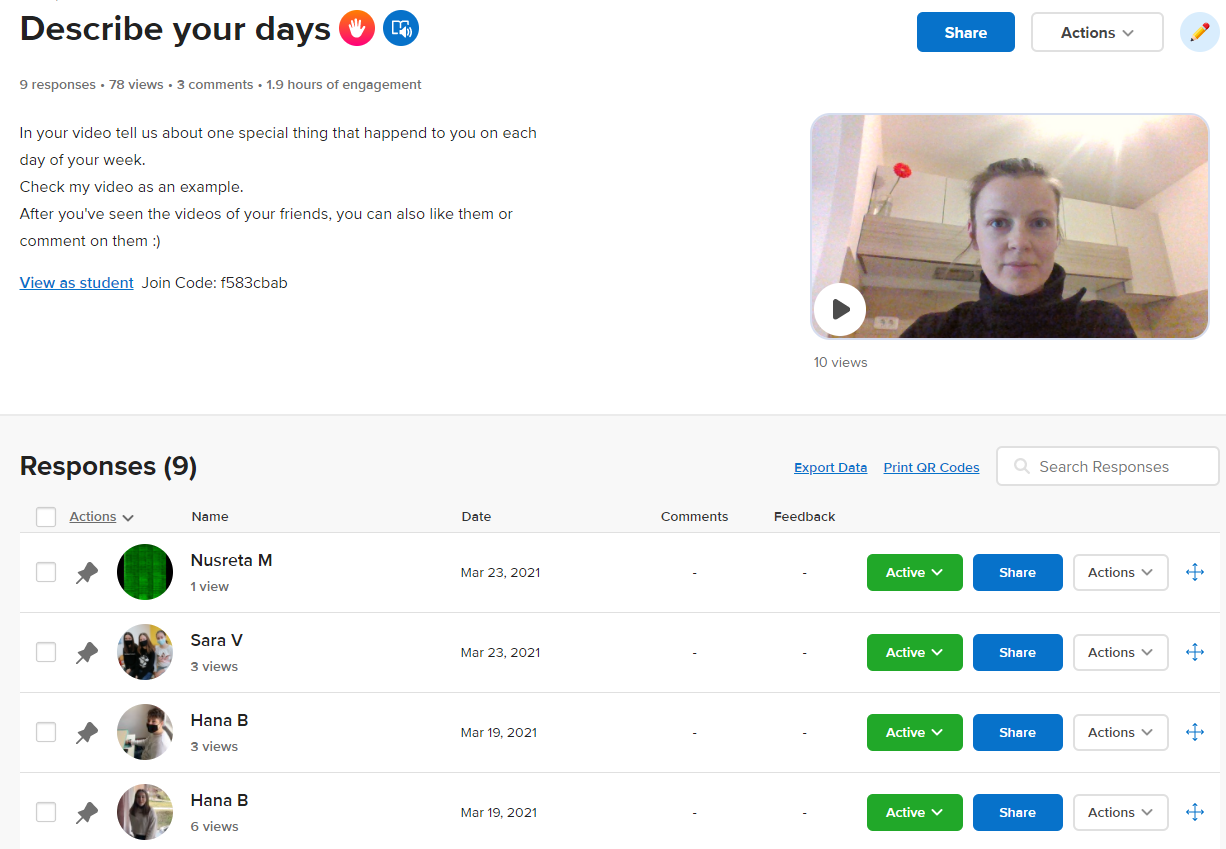Open the View as student link
The image size is (1226, 849).
77,283
